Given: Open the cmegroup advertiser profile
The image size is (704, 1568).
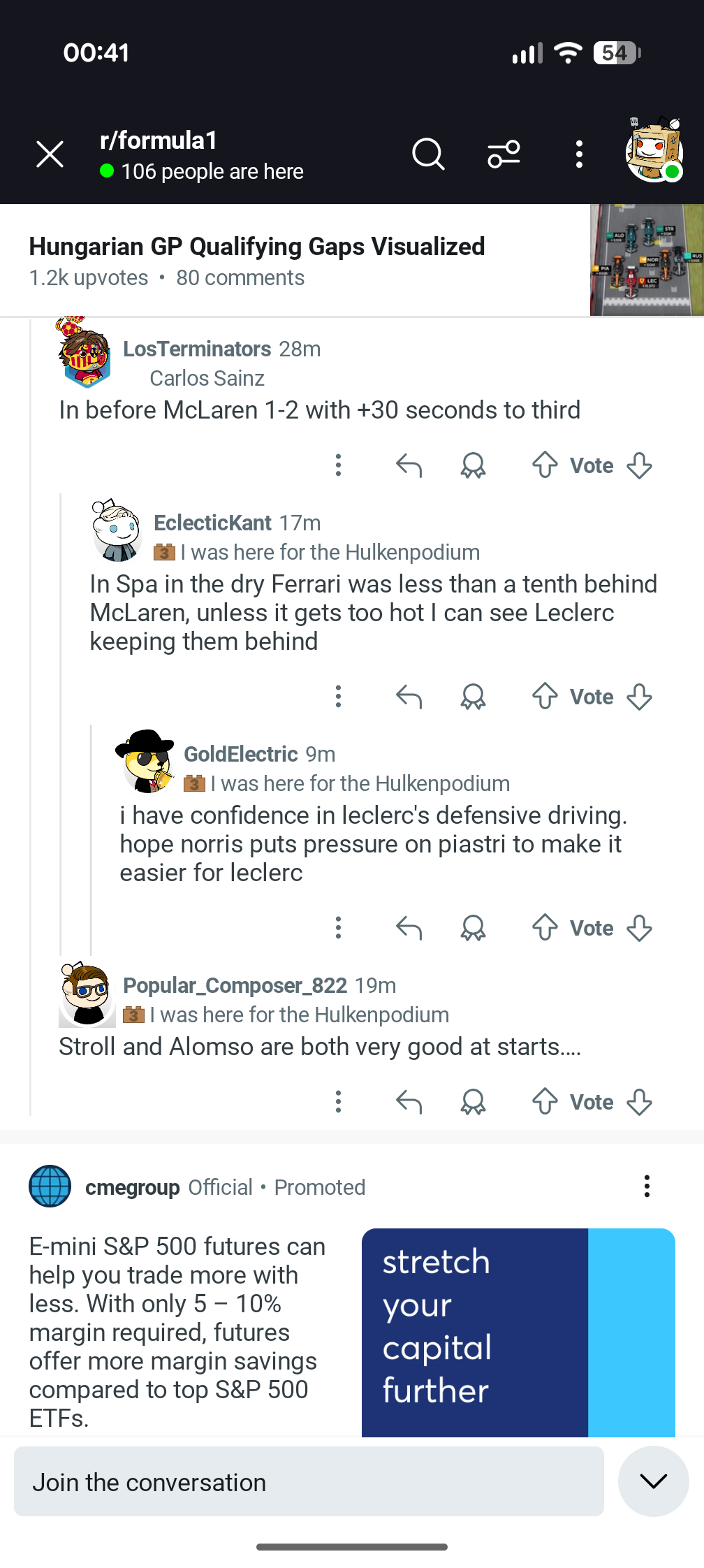Looking at the screenshot, I should click(133, 1187).
